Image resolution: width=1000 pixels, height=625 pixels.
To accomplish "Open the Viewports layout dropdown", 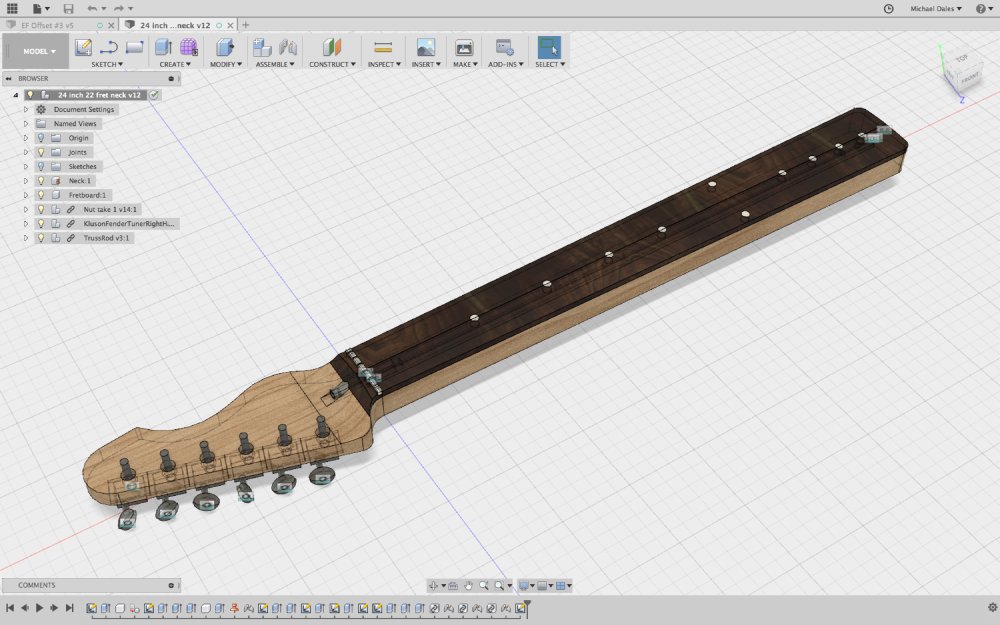I will click(564, 585).
